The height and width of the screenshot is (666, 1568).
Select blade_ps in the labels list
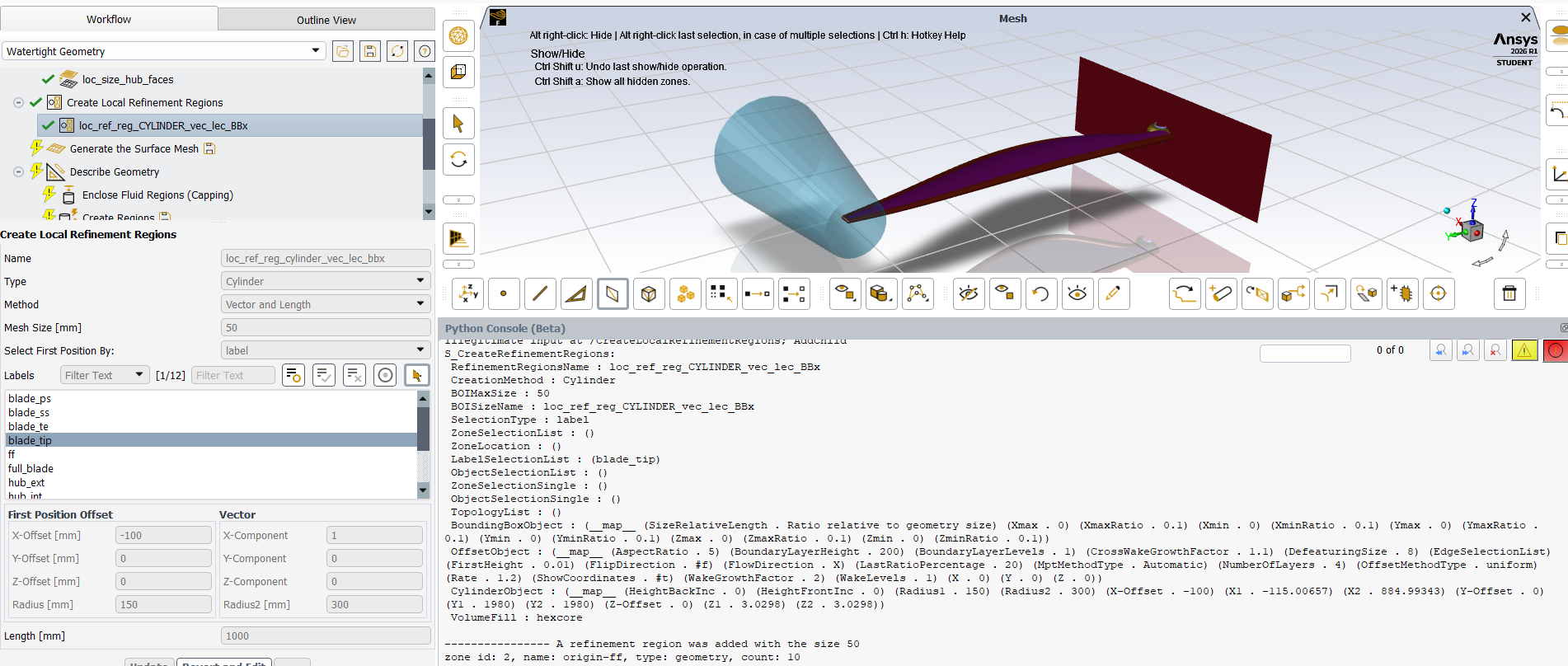(x=30, y=399)
